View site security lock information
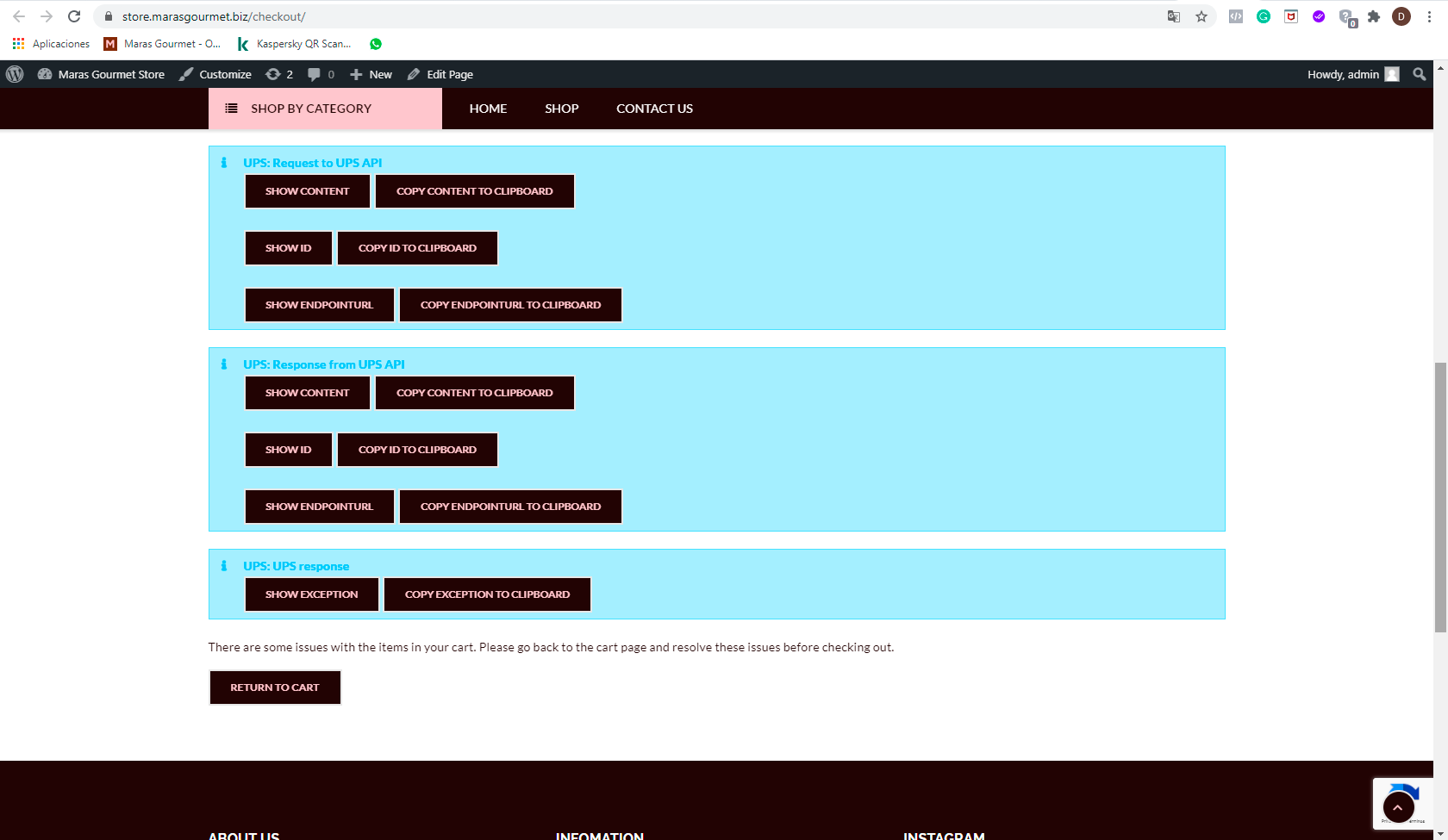1448x840 pixels. coord(109,16)
